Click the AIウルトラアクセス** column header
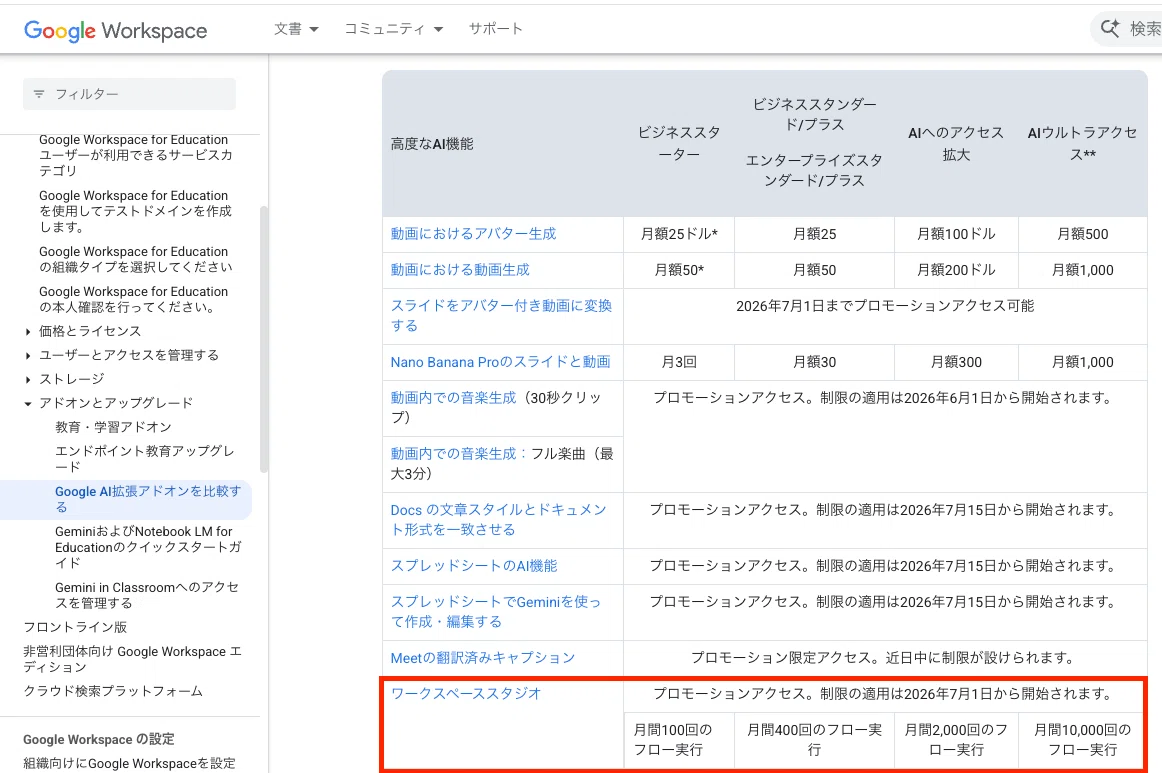 [1083, 144]
